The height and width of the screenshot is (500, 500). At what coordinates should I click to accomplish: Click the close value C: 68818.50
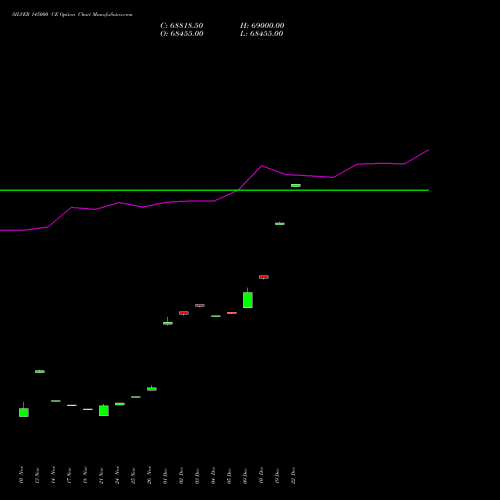182,26
